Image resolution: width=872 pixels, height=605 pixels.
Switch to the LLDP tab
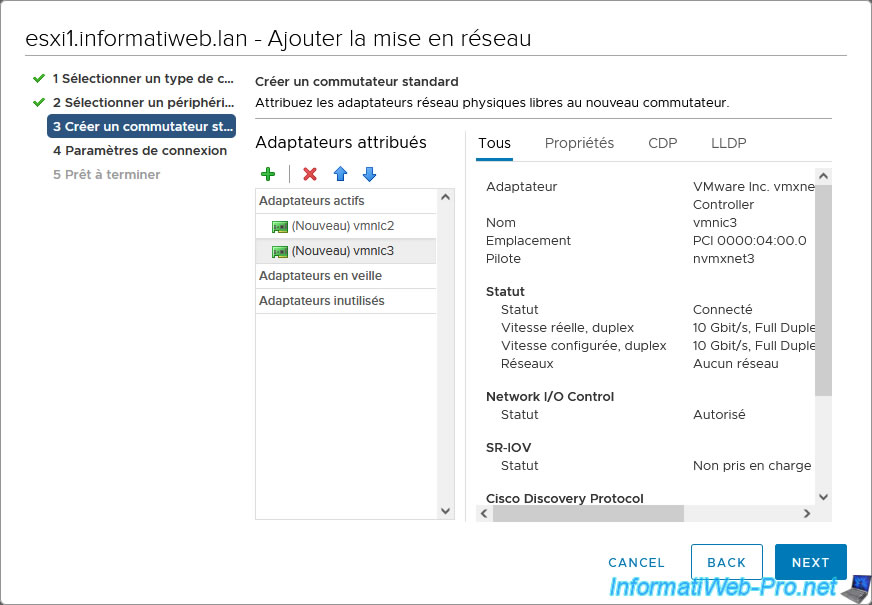(x=728, y=143)
